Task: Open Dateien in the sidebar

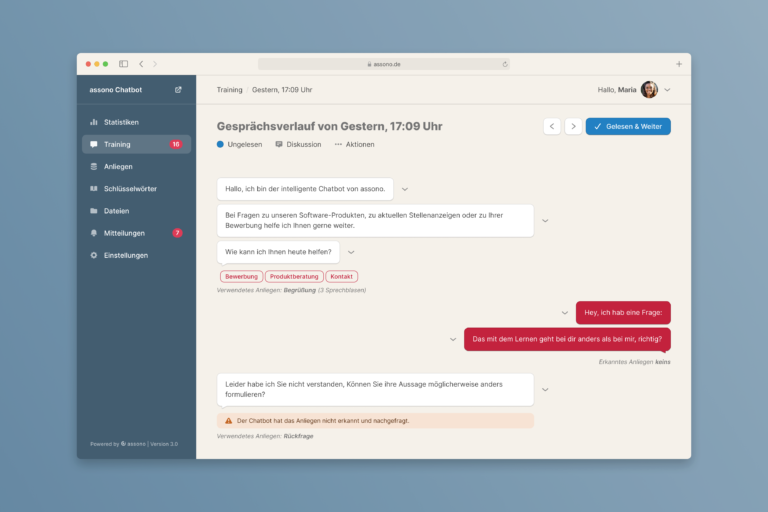Action: click(x=136, y=211)
